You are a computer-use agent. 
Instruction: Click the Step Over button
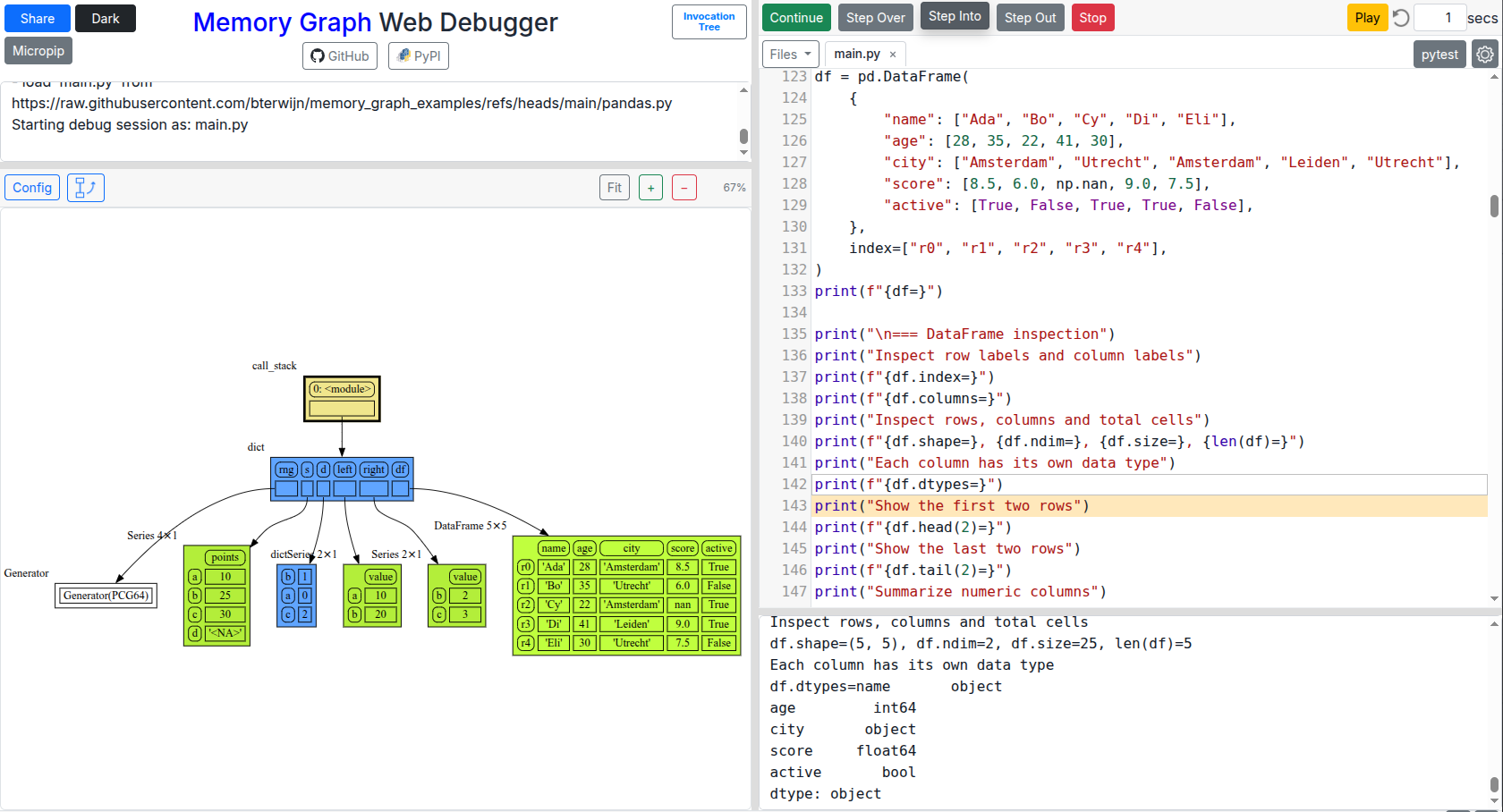[876, 18]
